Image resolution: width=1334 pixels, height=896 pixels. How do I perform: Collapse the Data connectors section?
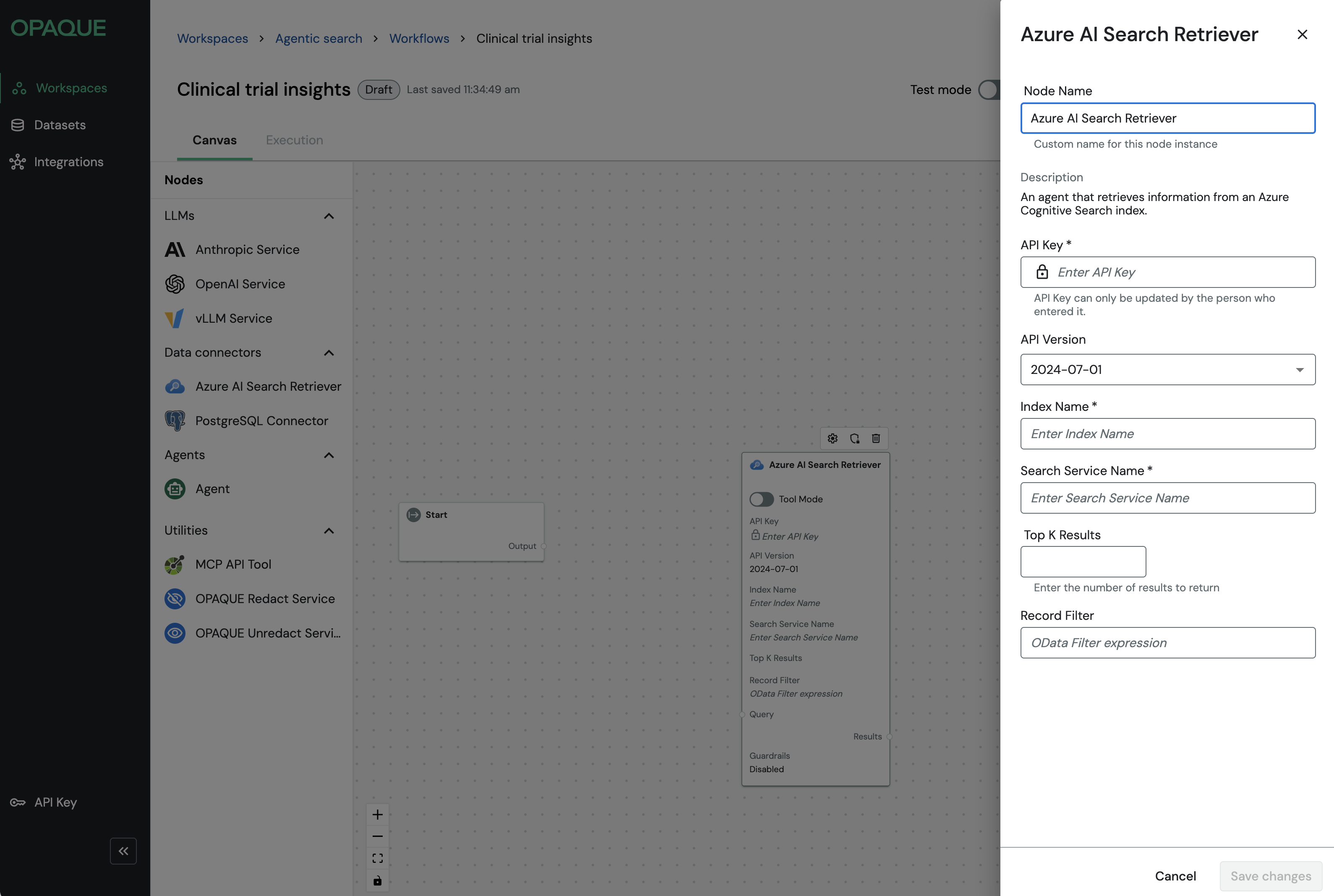pos(329,353)
